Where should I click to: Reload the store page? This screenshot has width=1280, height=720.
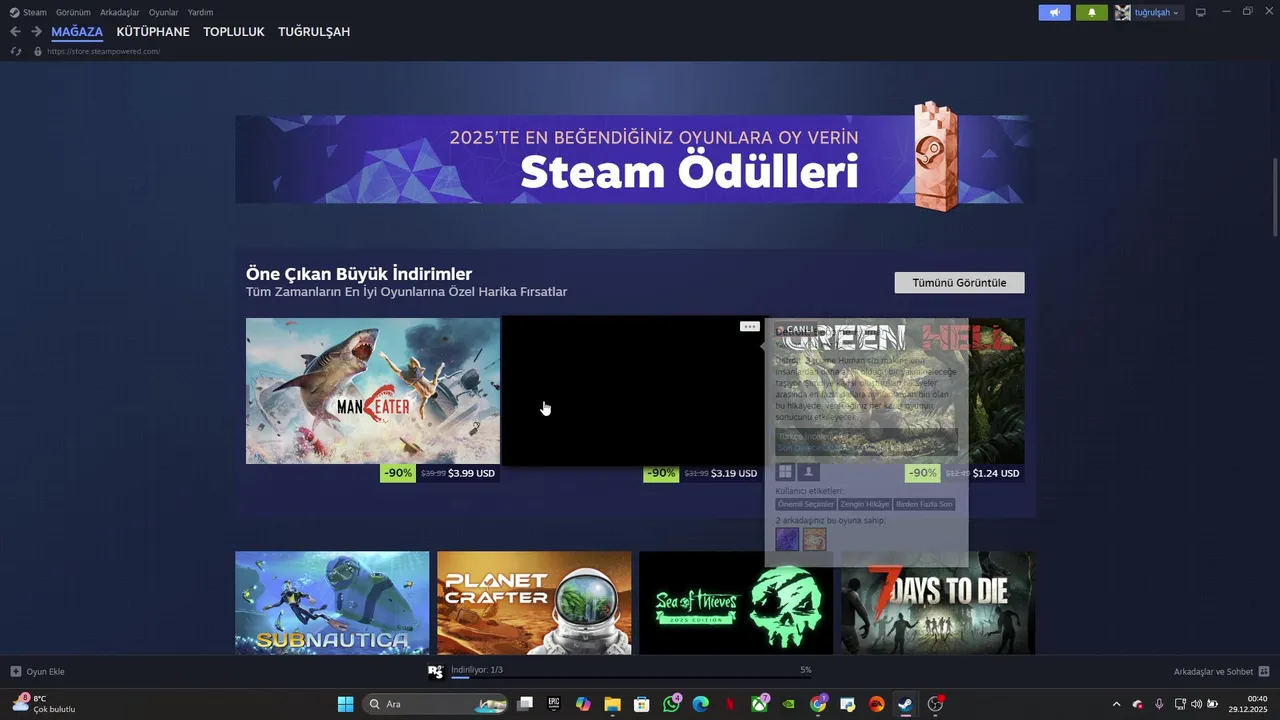[16, 51]
